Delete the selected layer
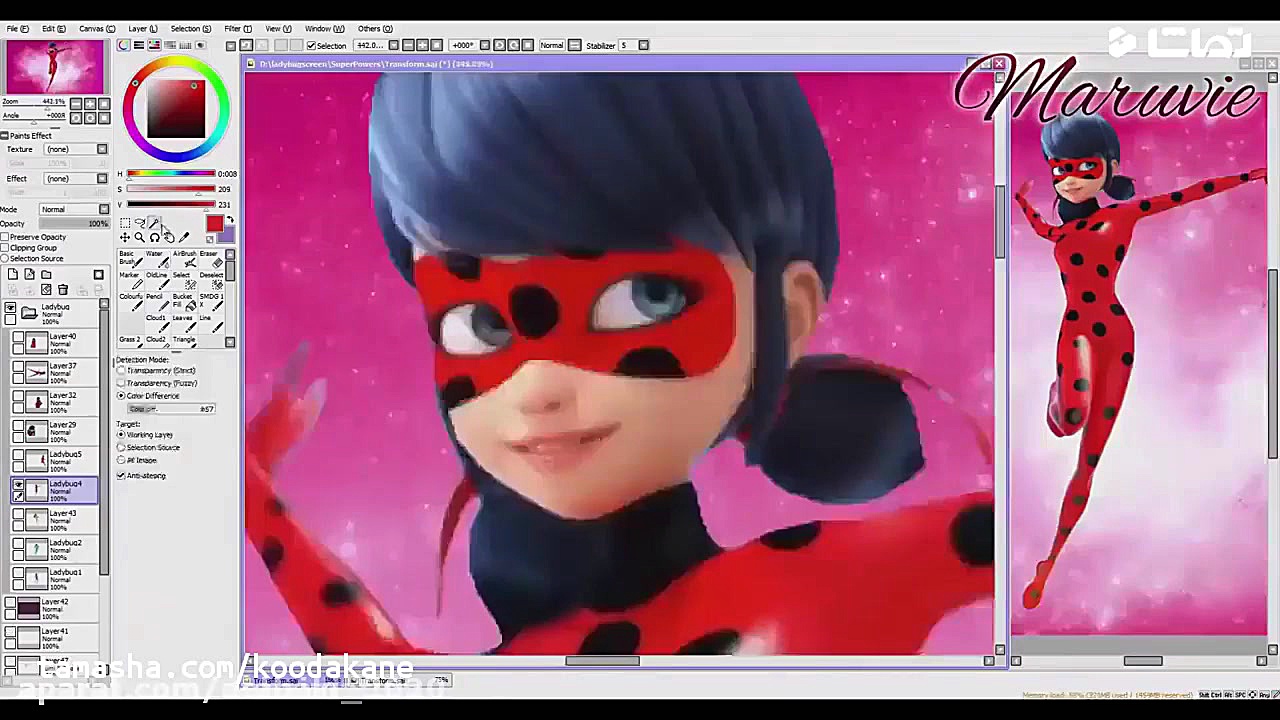 click(x=62, y=290)
